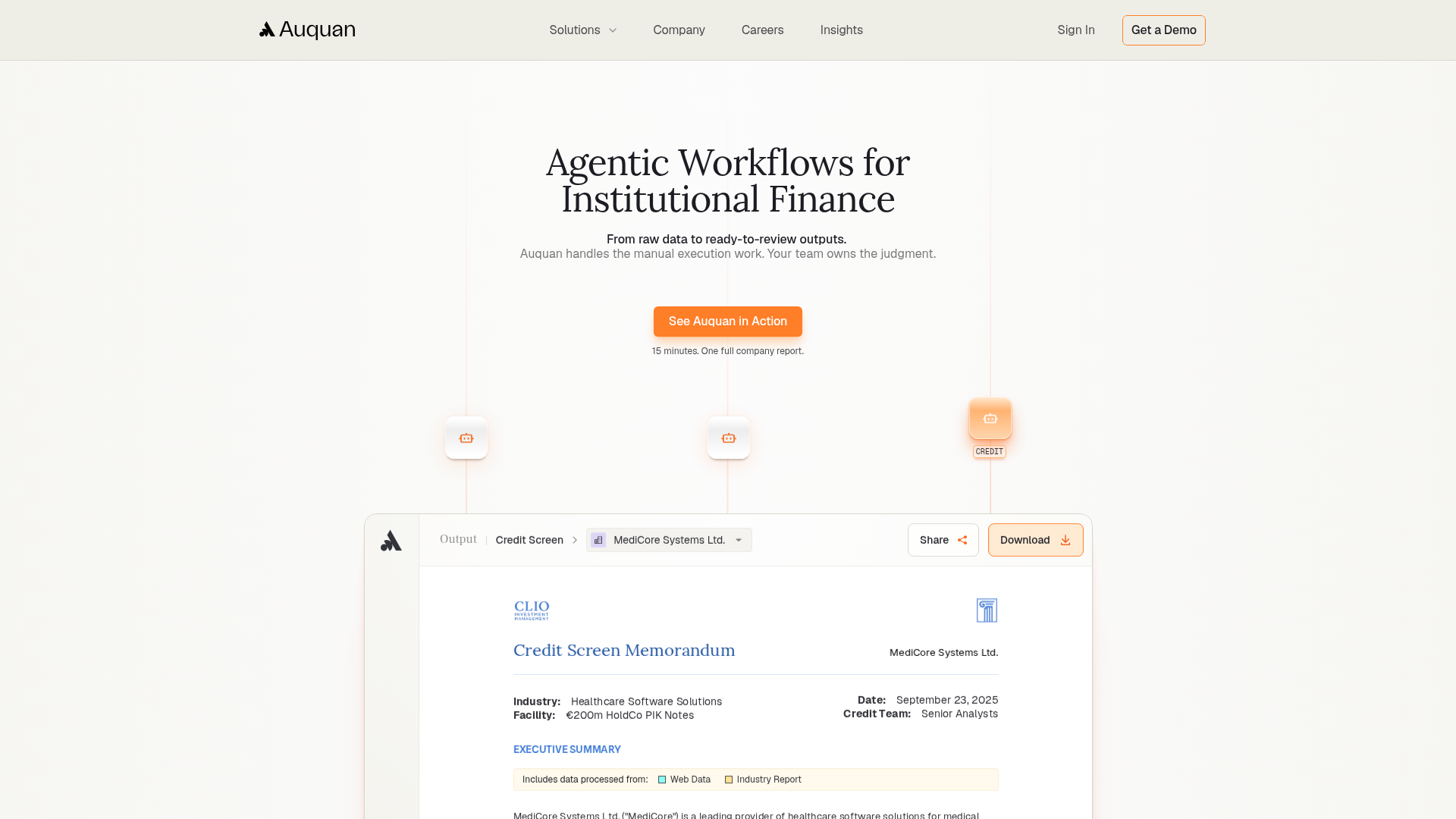Click the CREDIT tag label under agent
Viewport: 1456px width, 819px height.
coord(989,451)
